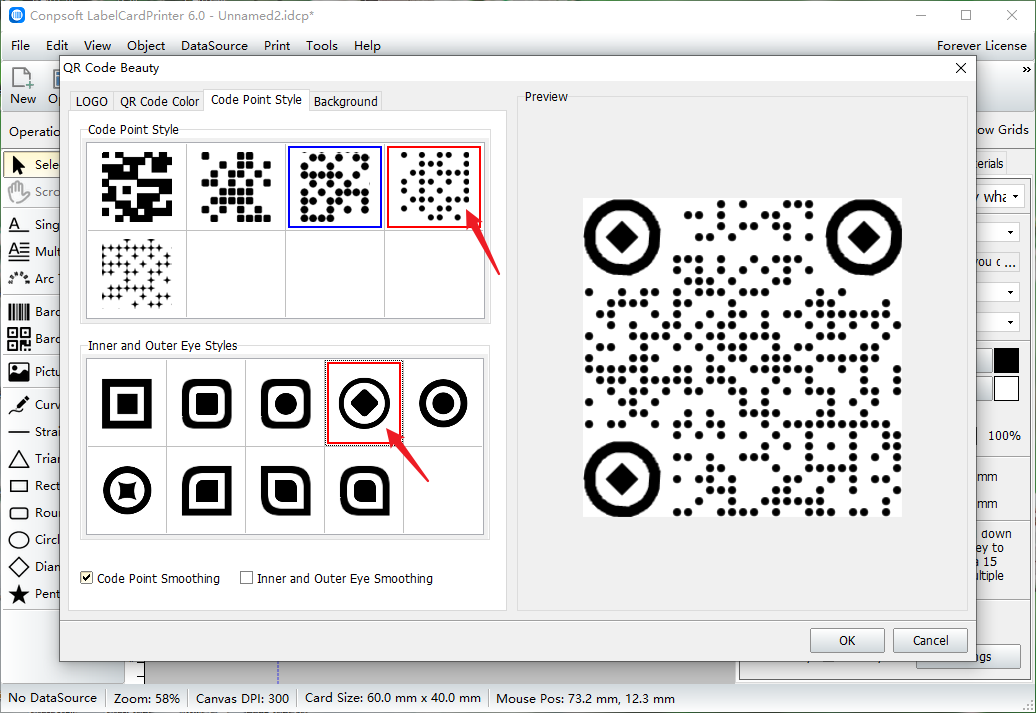Click the black color swatch in main window
The image size is (1036, 713).
pyautogui.click(x=1006, y=361)
